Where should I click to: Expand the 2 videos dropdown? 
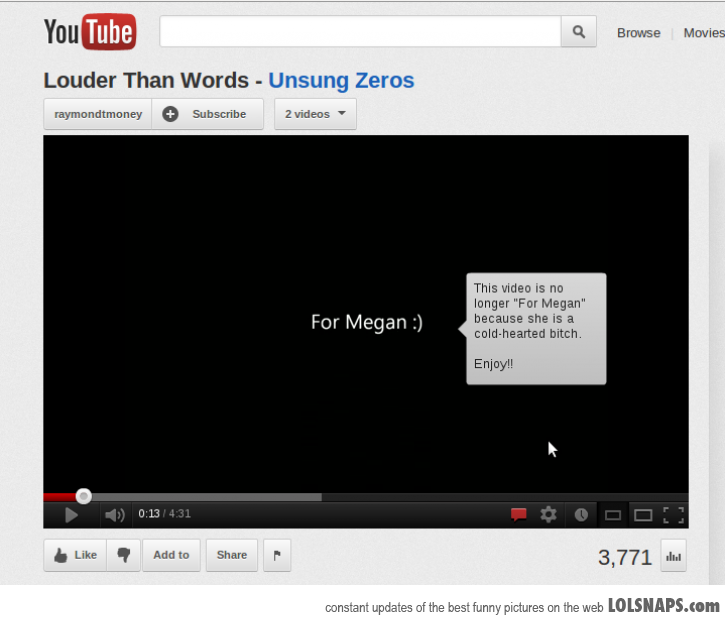pos(315,114)
